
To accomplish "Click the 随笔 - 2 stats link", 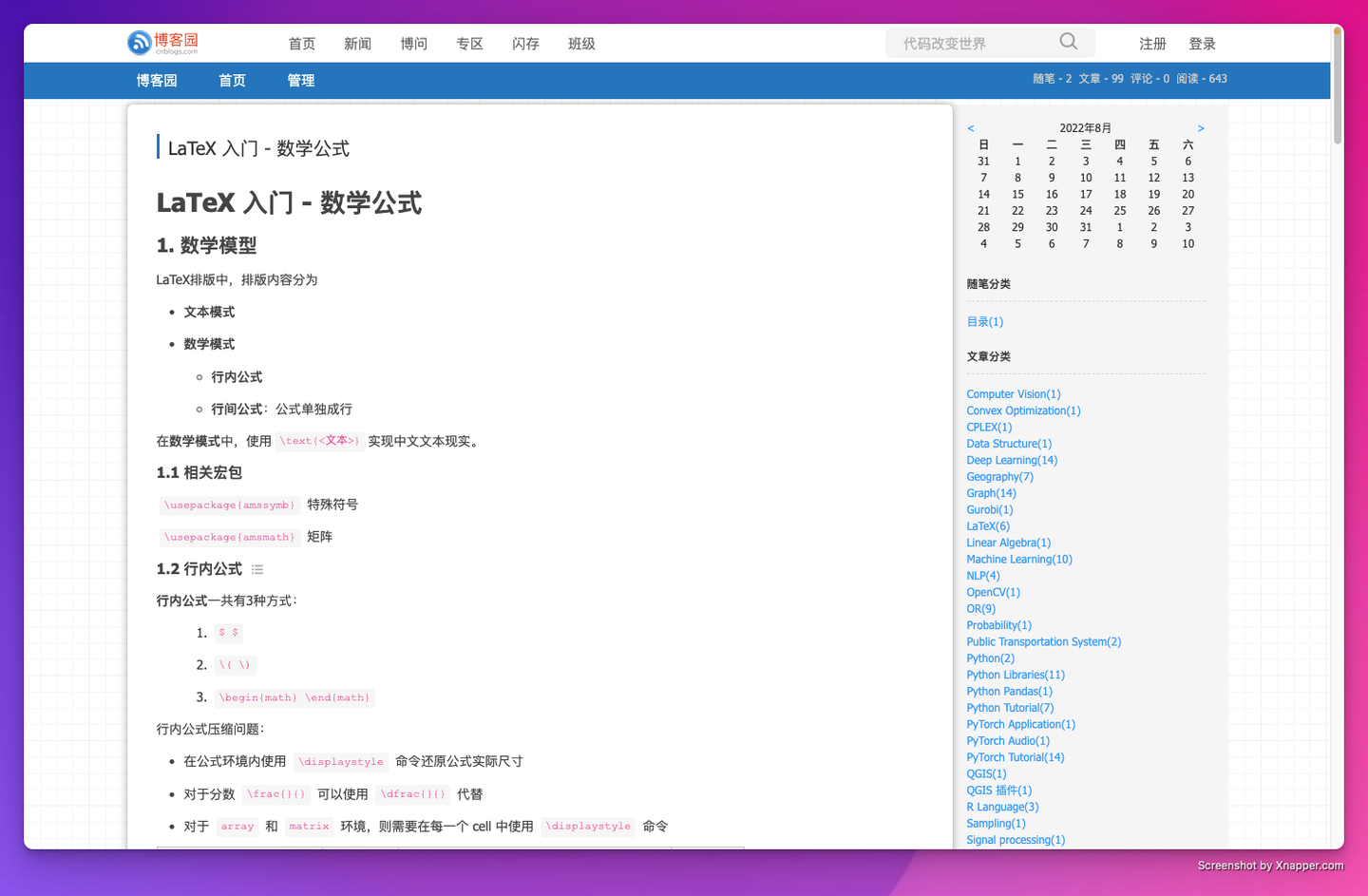I will [1052, 79].
